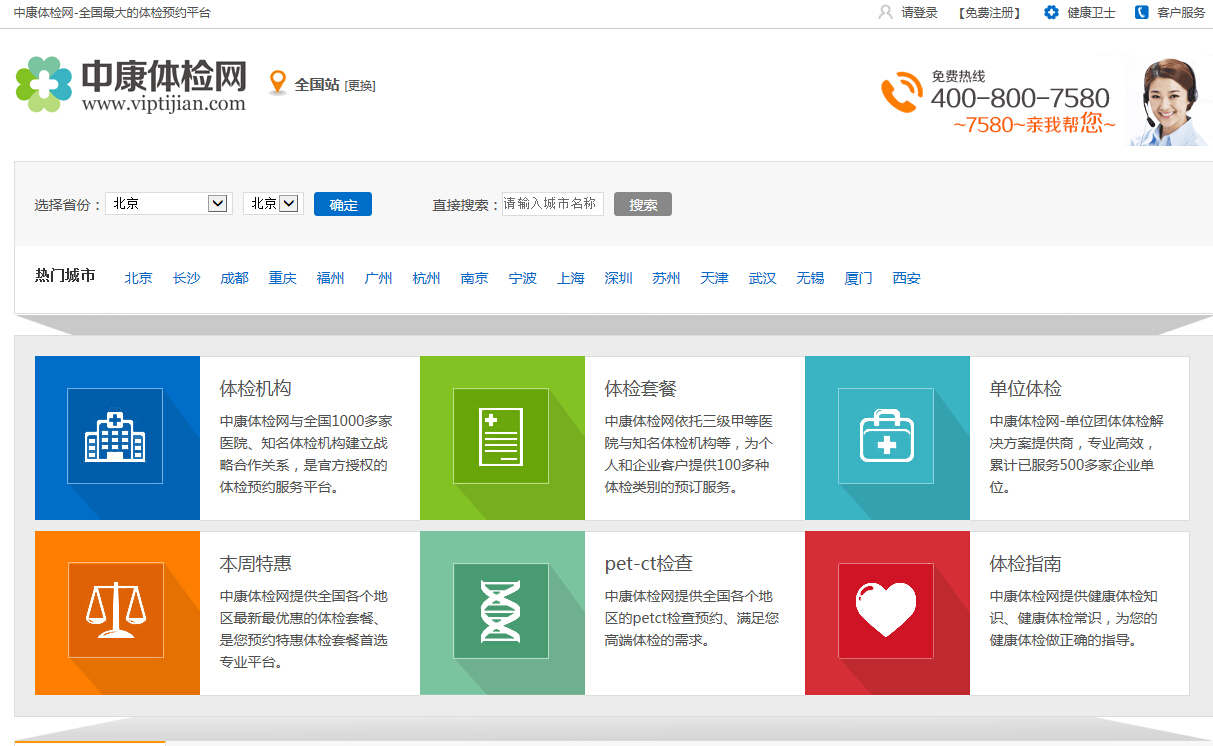
Task: Click the customer service agent photo
Action: click(1169, 101)
